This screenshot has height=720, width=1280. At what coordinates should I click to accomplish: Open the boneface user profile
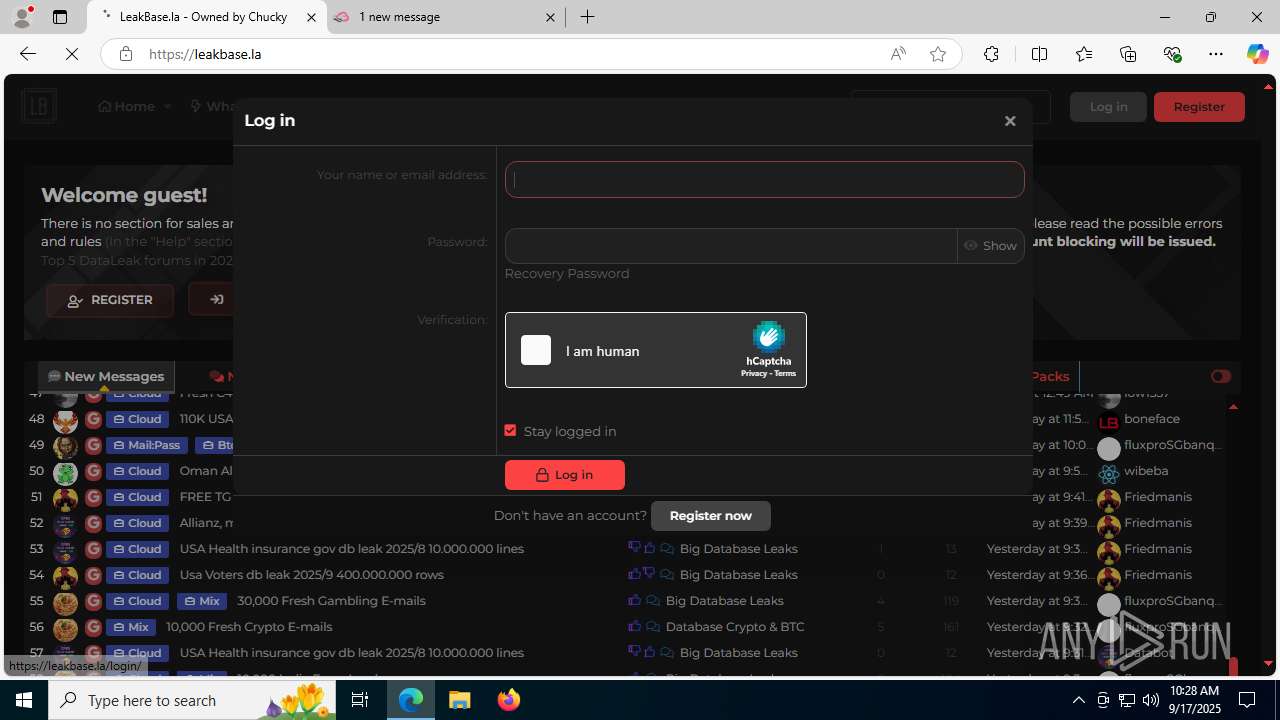[x=1152, y=419]
